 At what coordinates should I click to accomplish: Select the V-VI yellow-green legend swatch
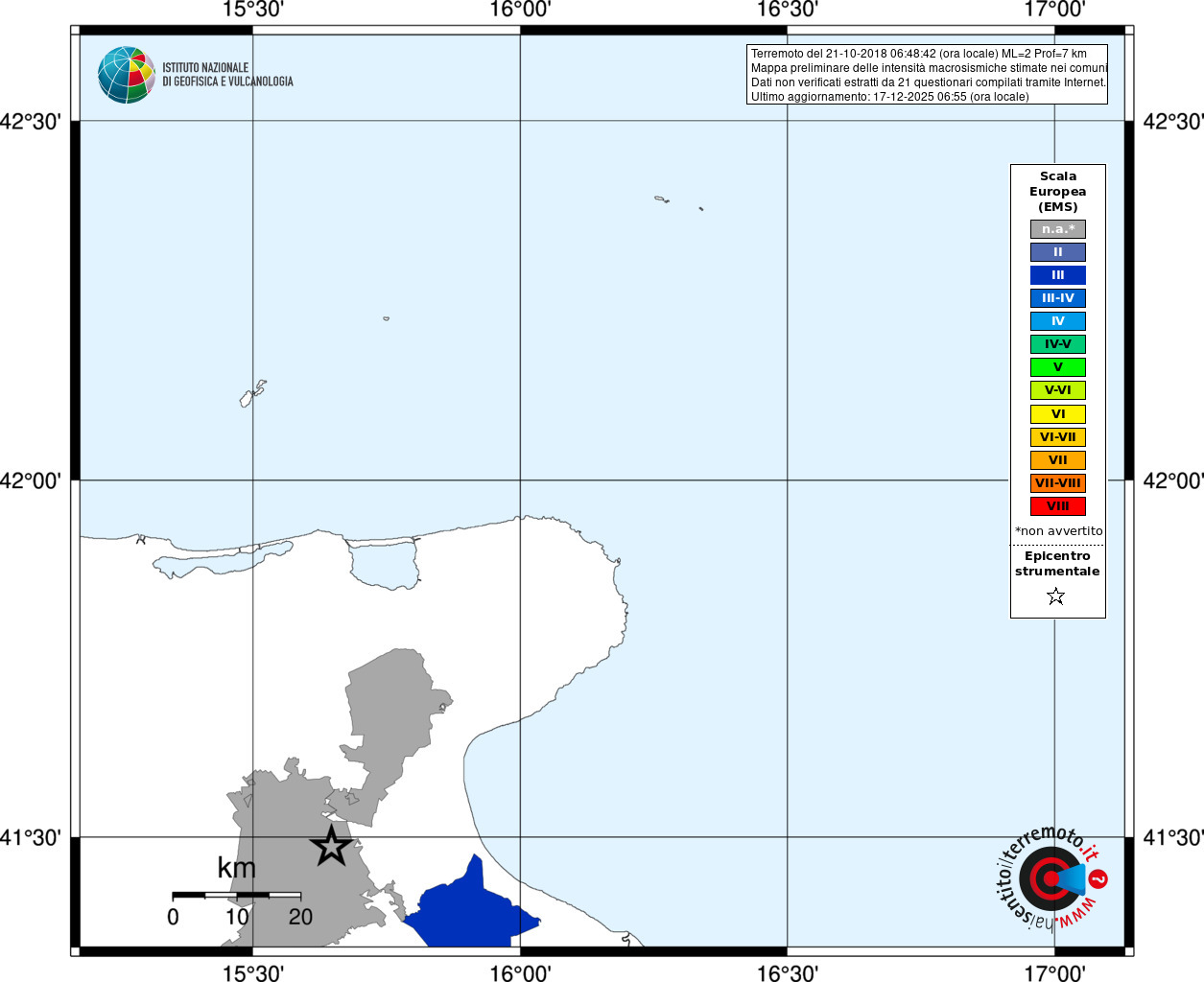(1057, 390)
